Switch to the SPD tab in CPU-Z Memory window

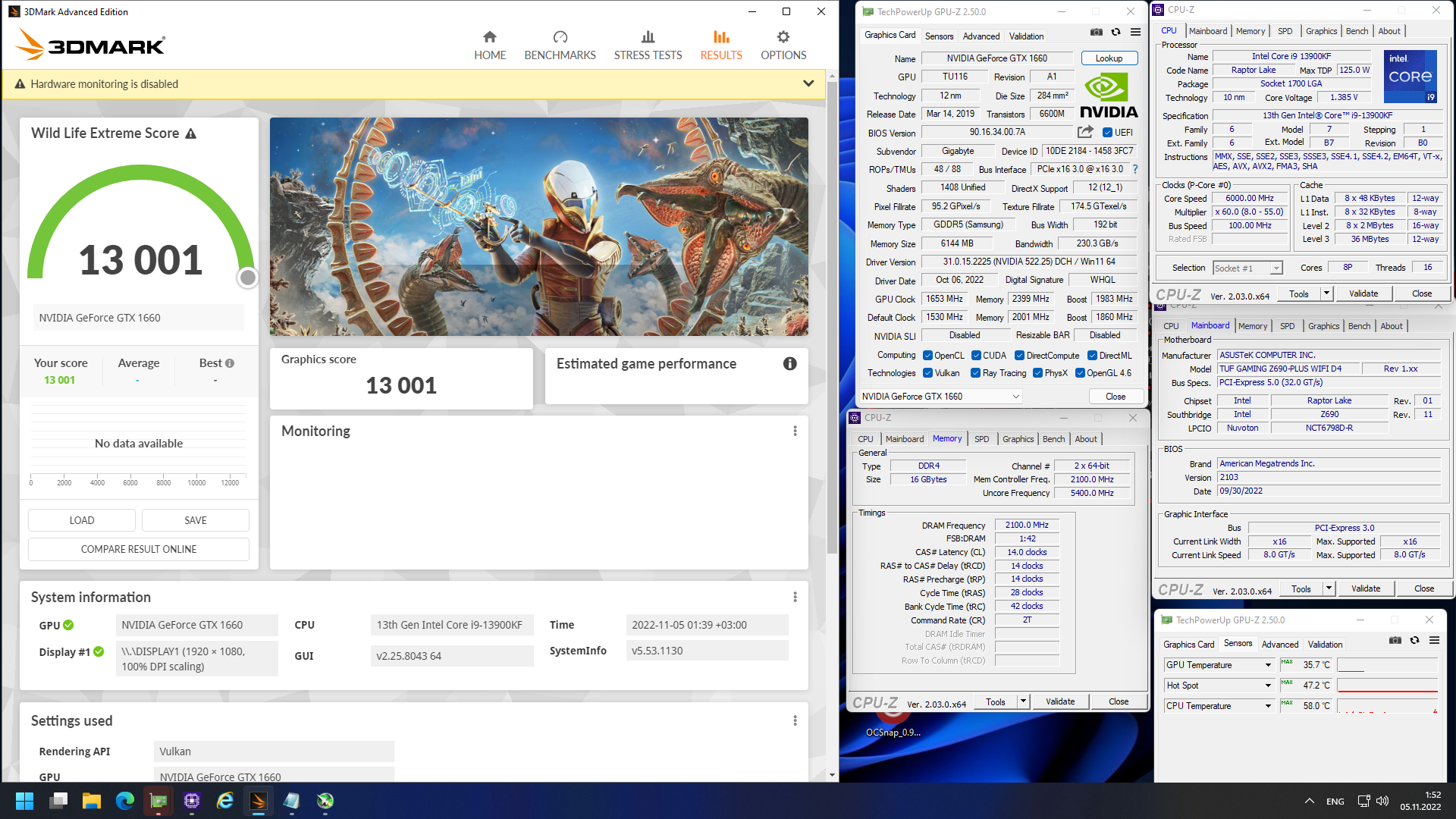[x=981, y=439]
